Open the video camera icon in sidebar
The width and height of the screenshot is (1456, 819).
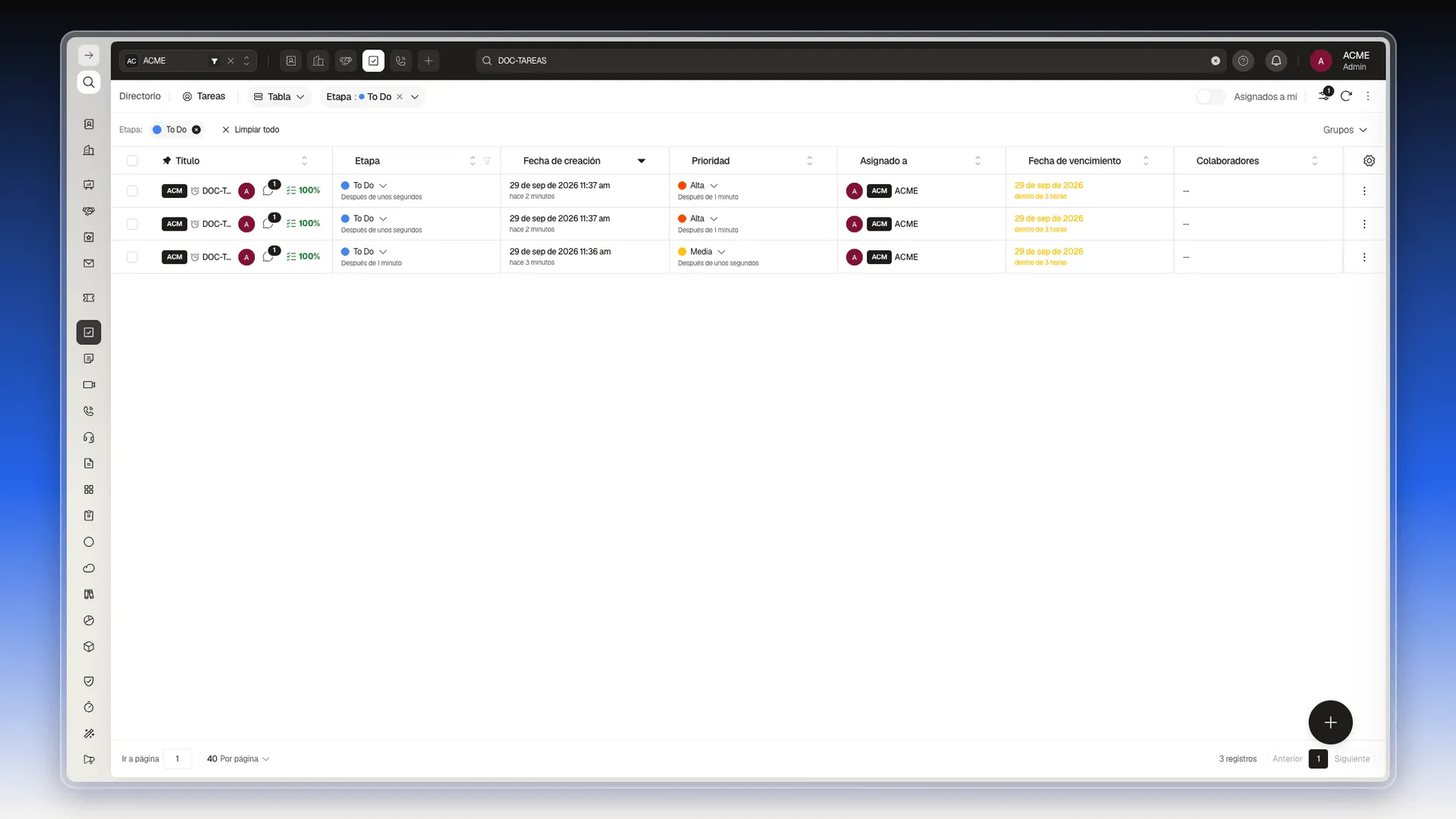coord(89,384)
